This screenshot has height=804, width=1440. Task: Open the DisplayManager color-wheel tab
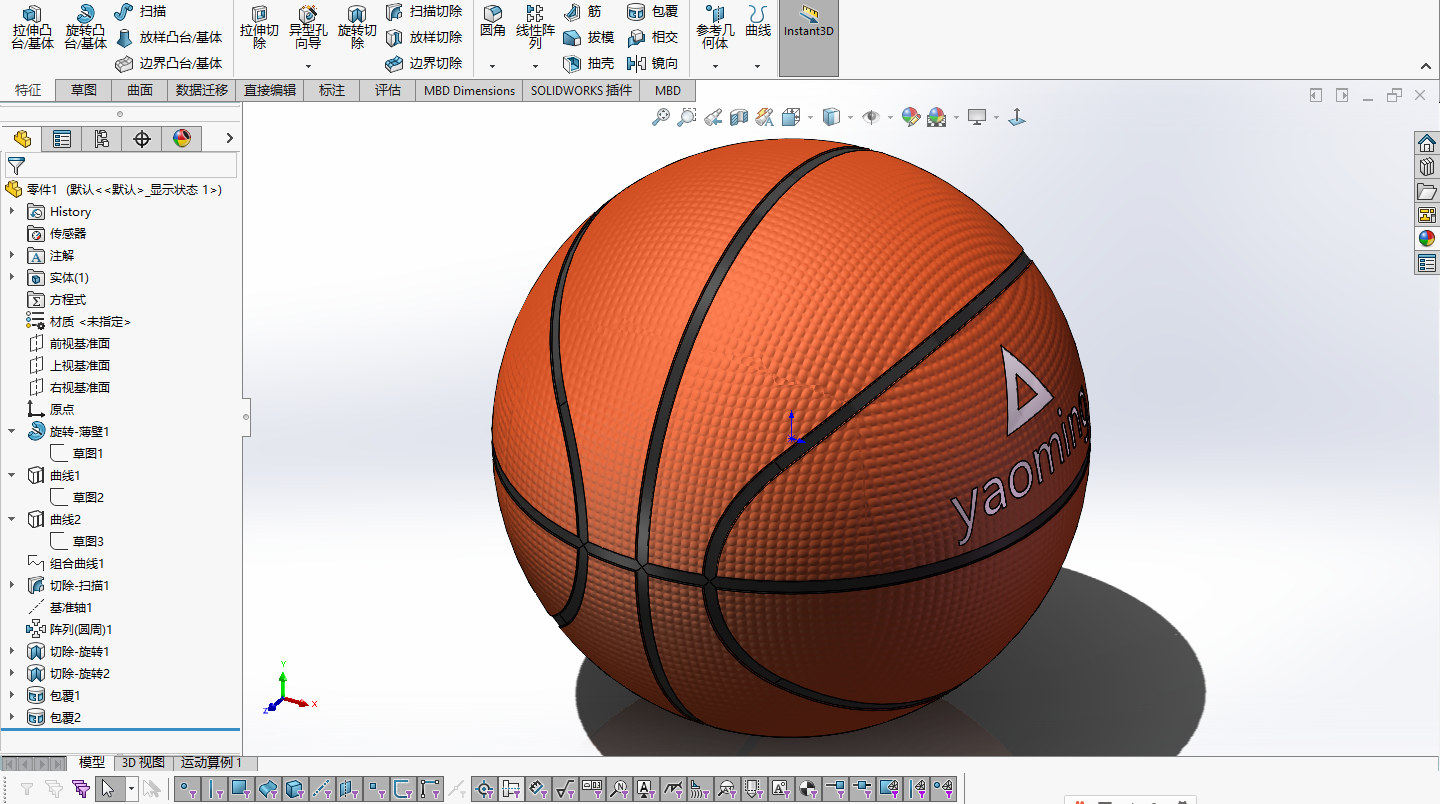point(182,139)
